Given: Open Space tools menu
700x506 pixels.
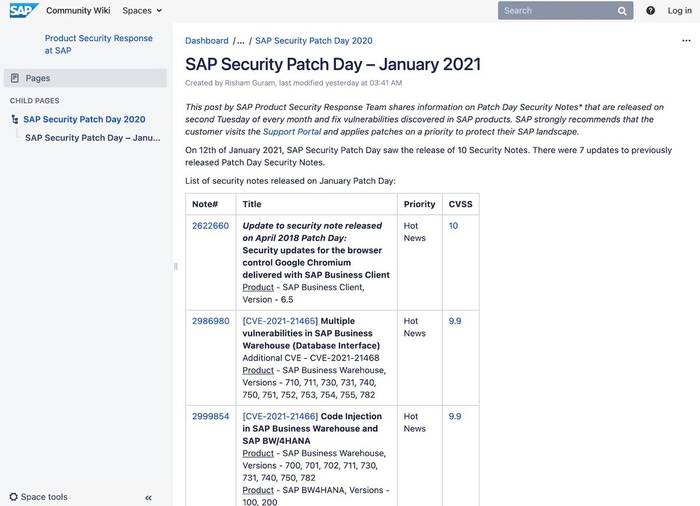Looking at the screenshot, I should point(39,497).
